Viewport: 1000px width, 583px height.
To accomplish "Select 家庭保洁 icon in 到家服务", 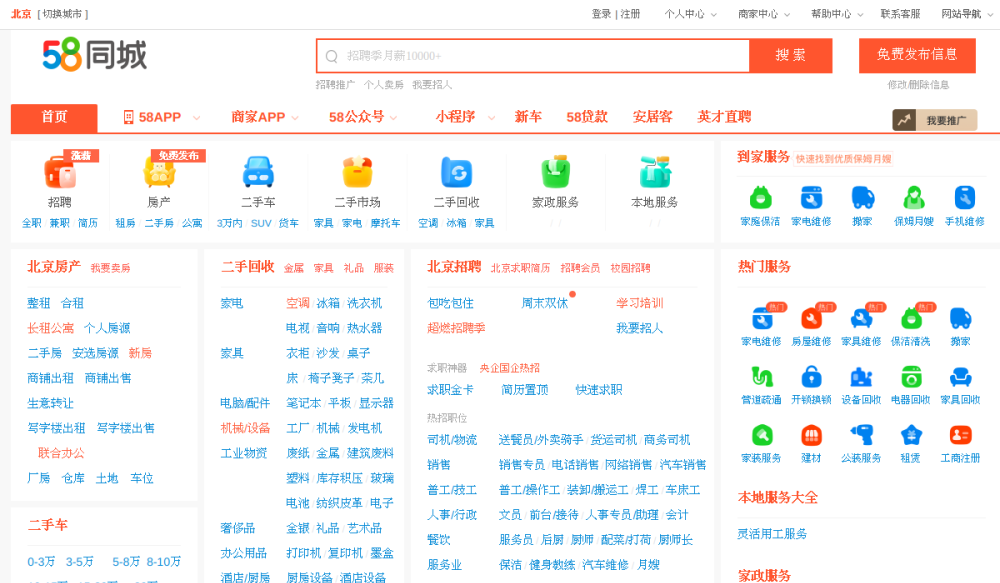I will [x=760, y=198].
